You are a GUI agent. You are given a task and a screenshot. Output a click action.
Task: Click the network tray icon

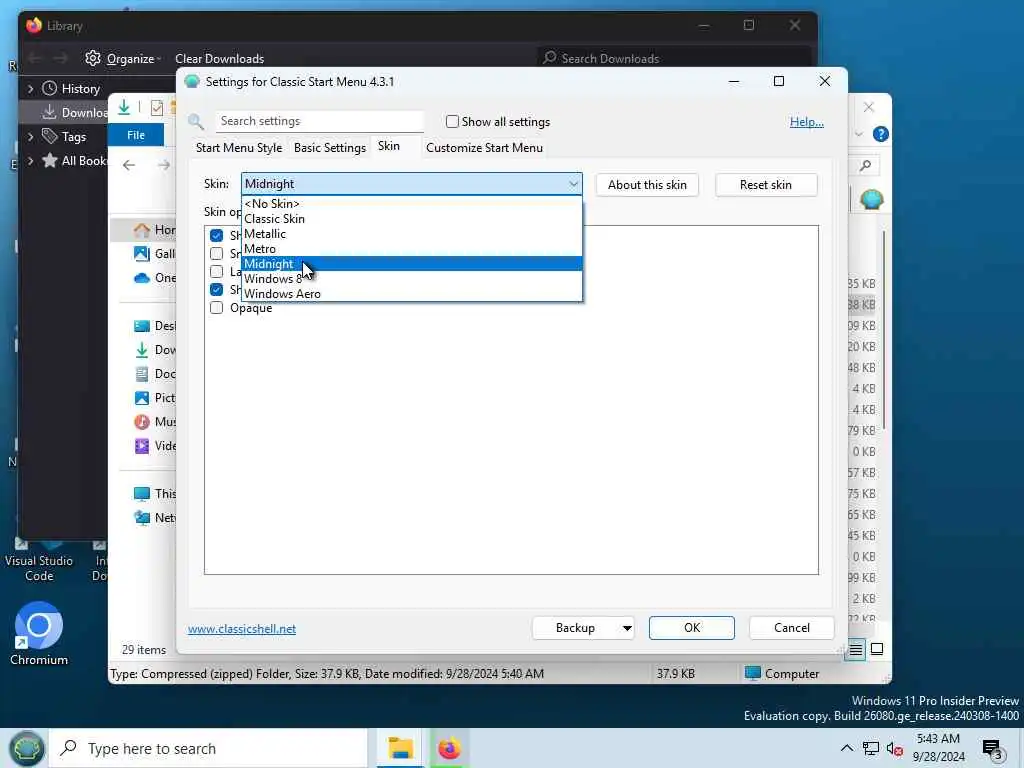coord(871,748)
